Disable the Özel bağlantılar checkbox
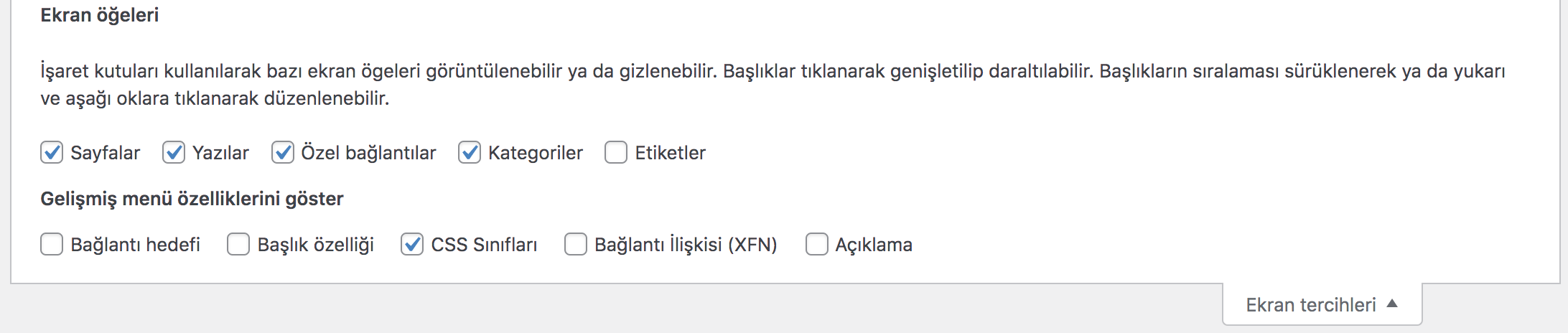 (x=283, y=153)
